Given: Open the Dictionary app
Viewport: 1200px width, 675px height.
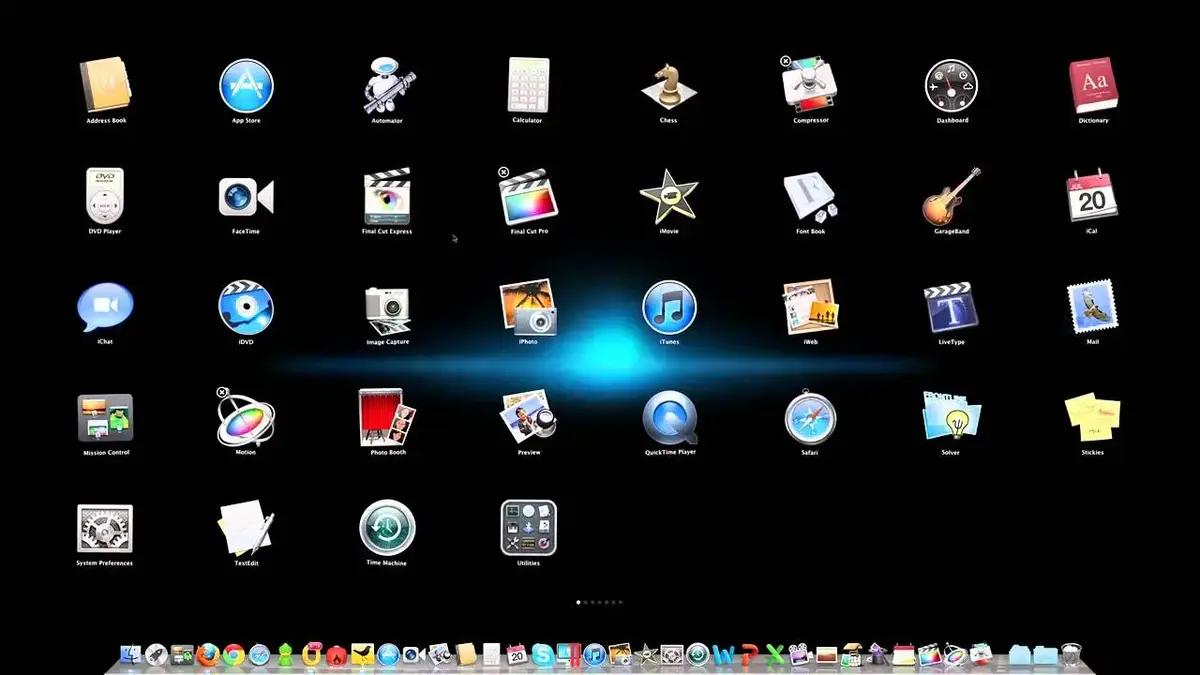Looking at the screenshot, I should [1091, 88].
